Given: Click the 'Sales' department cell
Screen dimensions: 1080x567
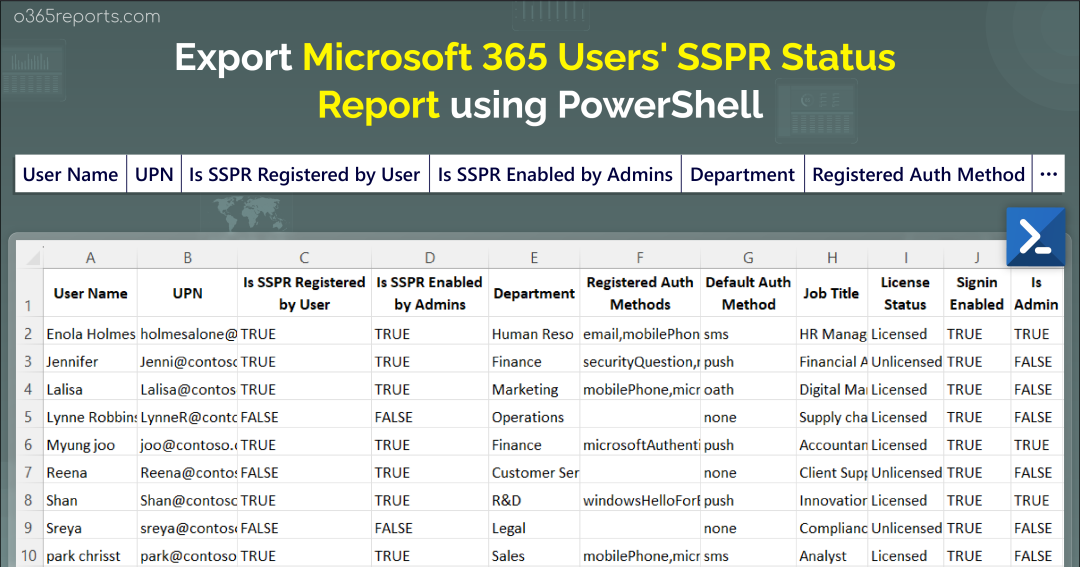Looking at the screenshot, I should pyautogui.click(x=534, y=555).
